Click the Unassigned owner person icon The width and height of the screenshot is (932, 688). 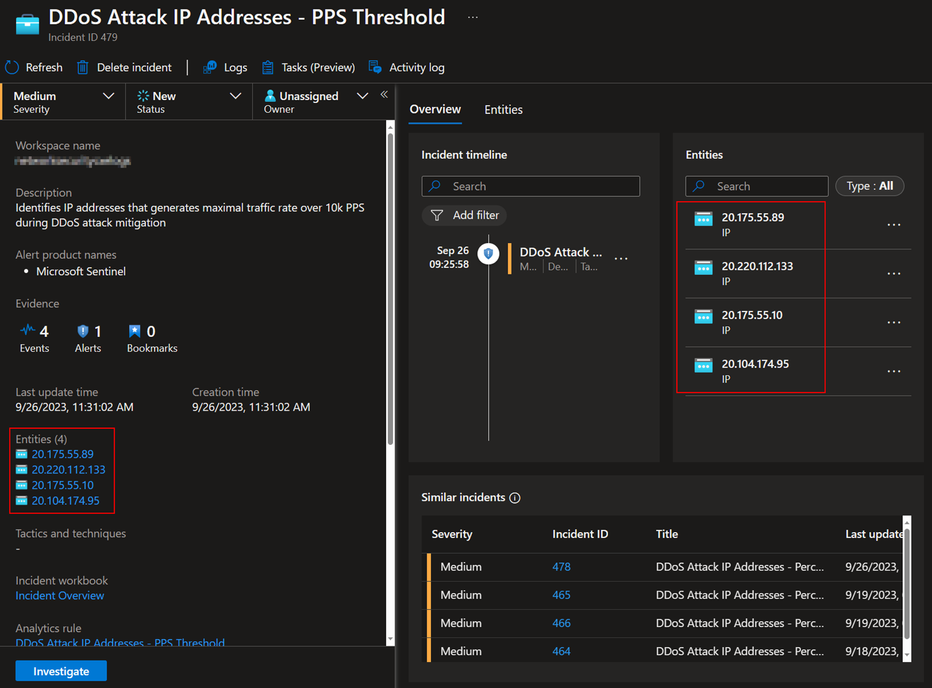[270, 96]
